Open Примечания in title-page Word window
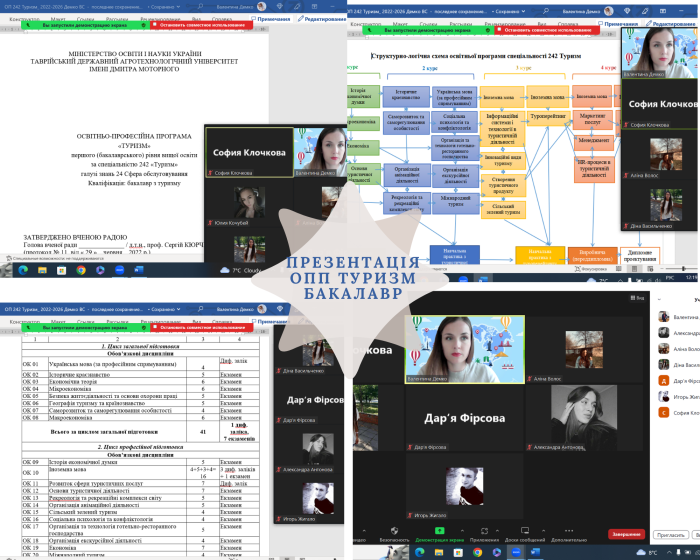 click(271, 19)
